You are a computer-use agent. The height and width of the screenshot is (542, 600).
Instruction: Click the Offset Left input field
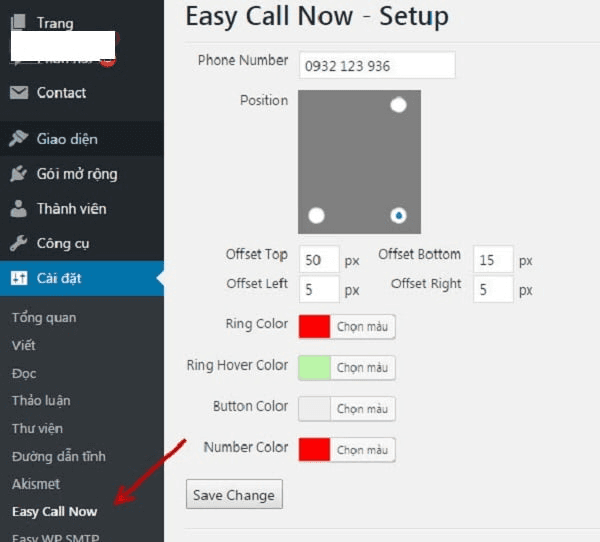[x=319, y=289]
